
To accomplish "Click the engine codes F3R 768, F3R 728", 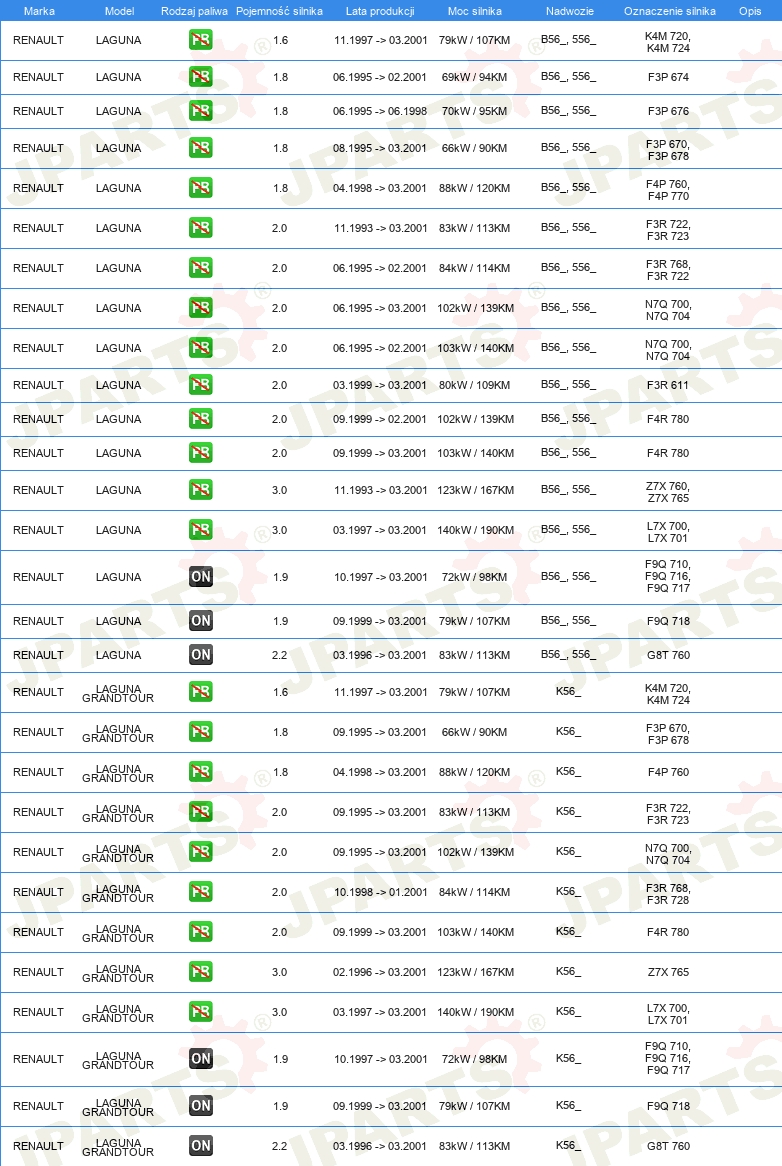I will pyautogui.click(x=668, y=894).
